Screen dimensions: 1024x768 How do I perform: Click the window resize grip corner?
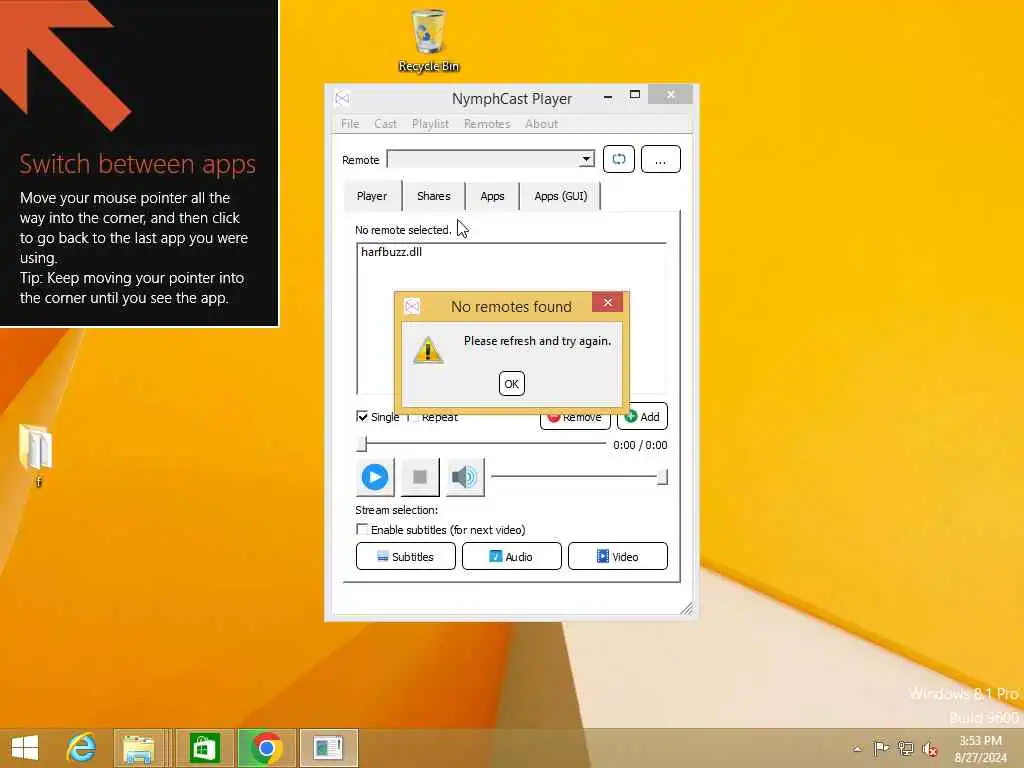(x=686, y=609)
